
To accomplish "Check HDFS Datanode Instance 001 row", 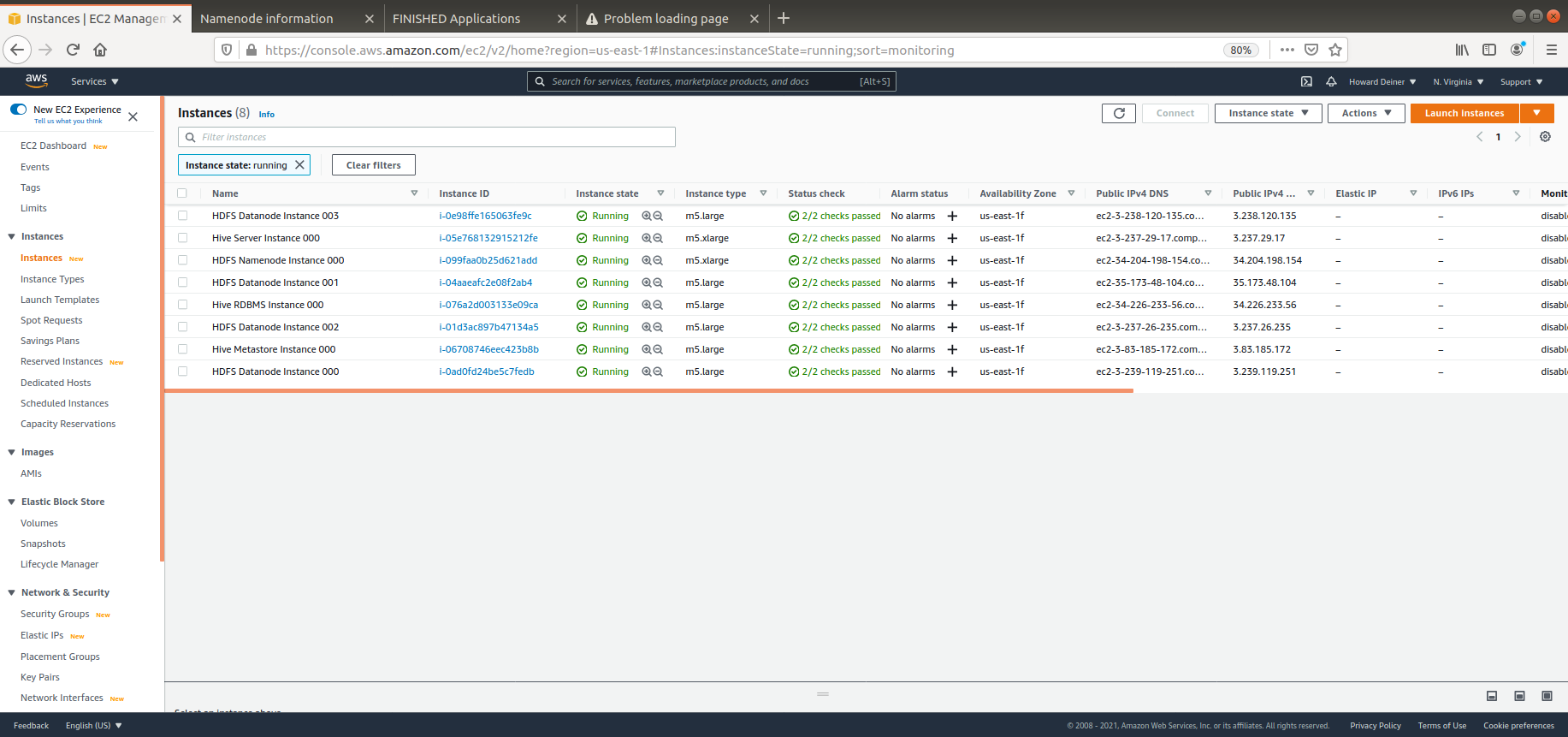I will (x=182, y=282).
